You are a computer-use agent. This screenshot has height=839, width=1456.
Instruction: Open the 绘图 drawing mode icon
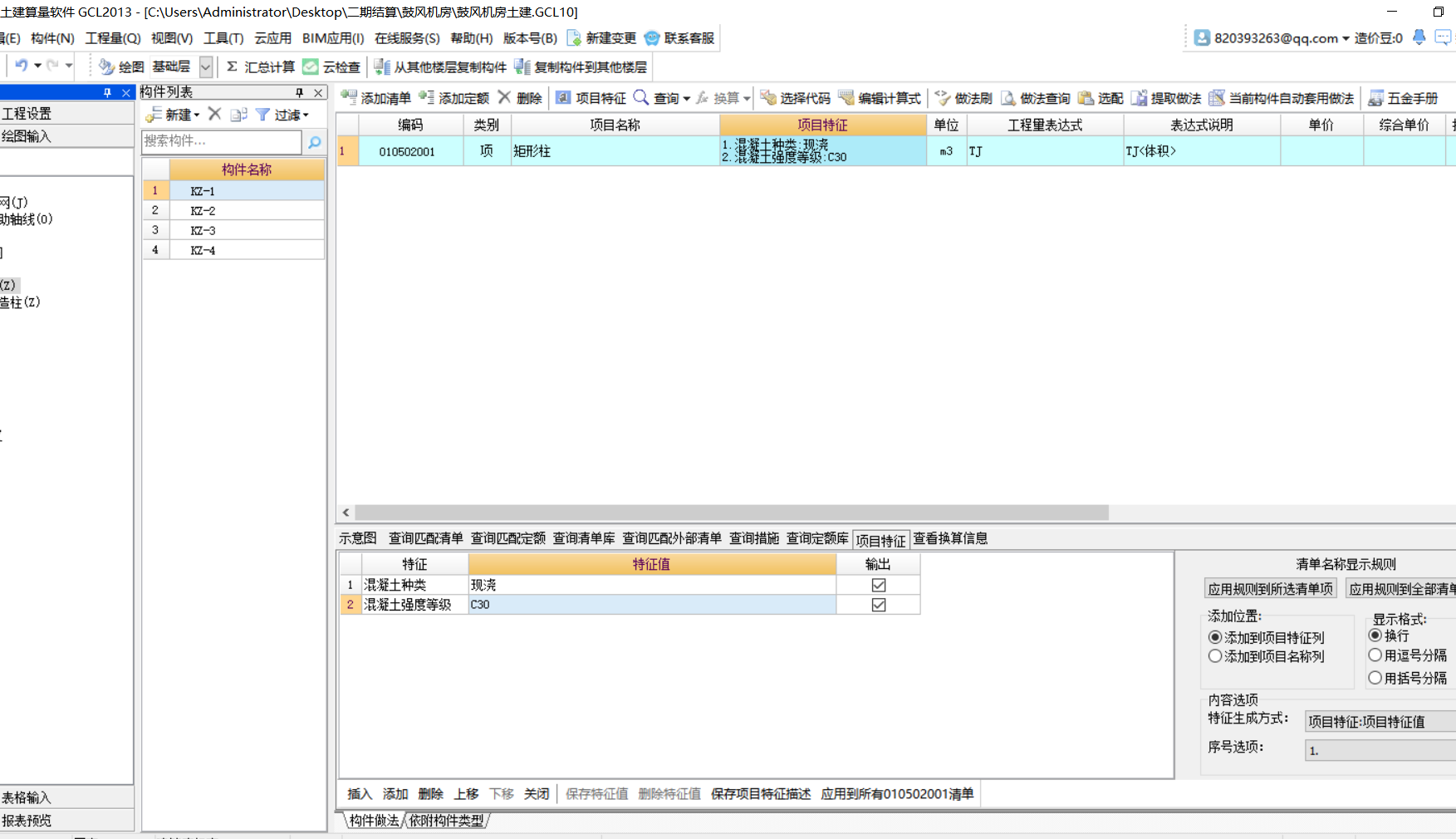[106, 66]
